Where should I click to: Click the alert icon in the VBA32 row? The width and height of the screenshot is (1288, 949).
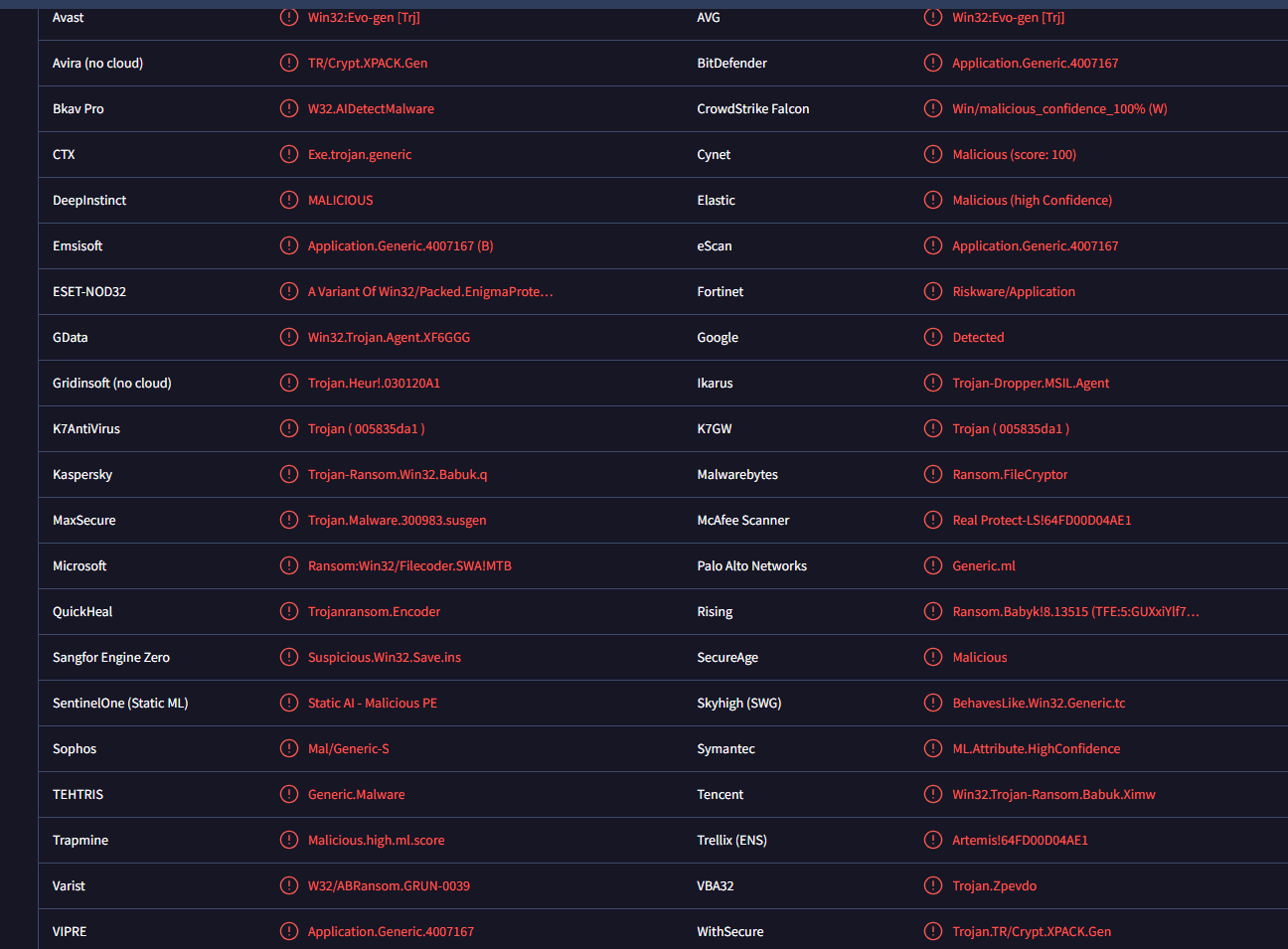tap(933, 885)
